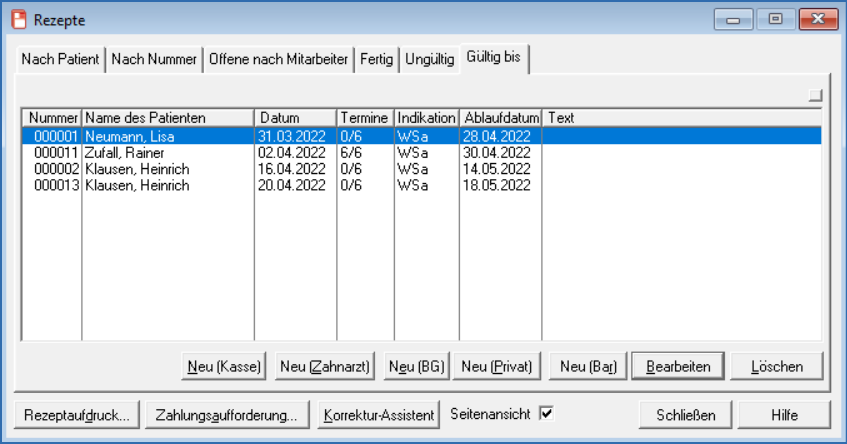Add a new Privat prescription
This screenshot has width=847, height=444.
click(497, 367)
